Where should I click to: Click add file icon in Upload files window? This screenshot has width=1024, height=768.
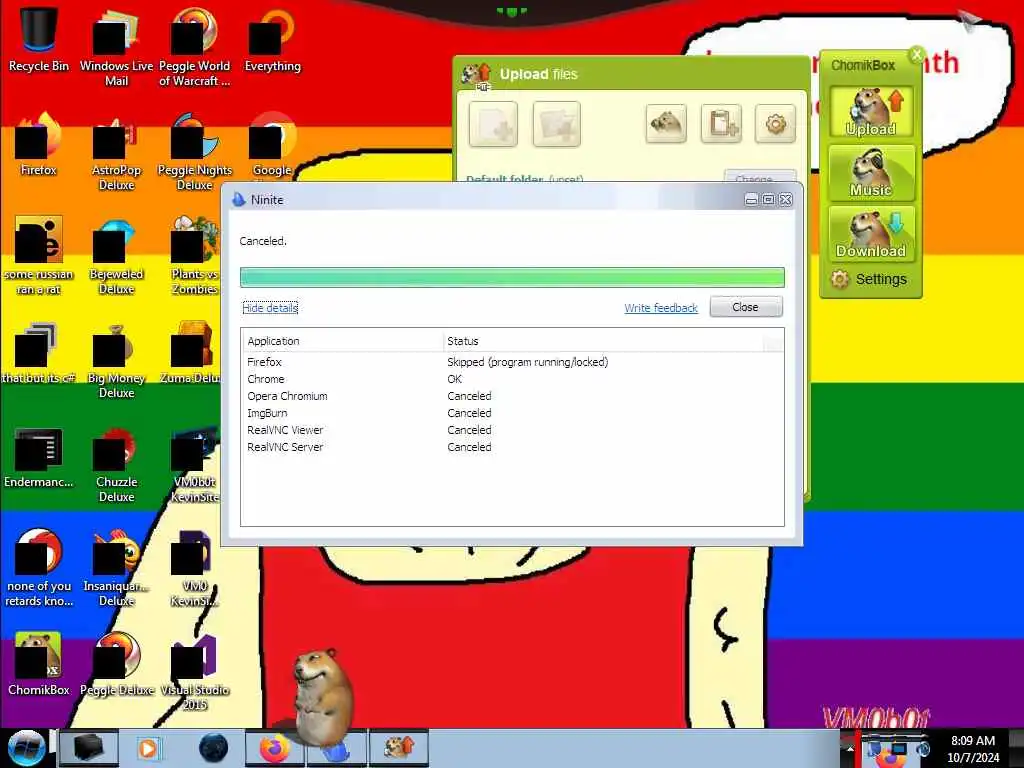point(493,123)
